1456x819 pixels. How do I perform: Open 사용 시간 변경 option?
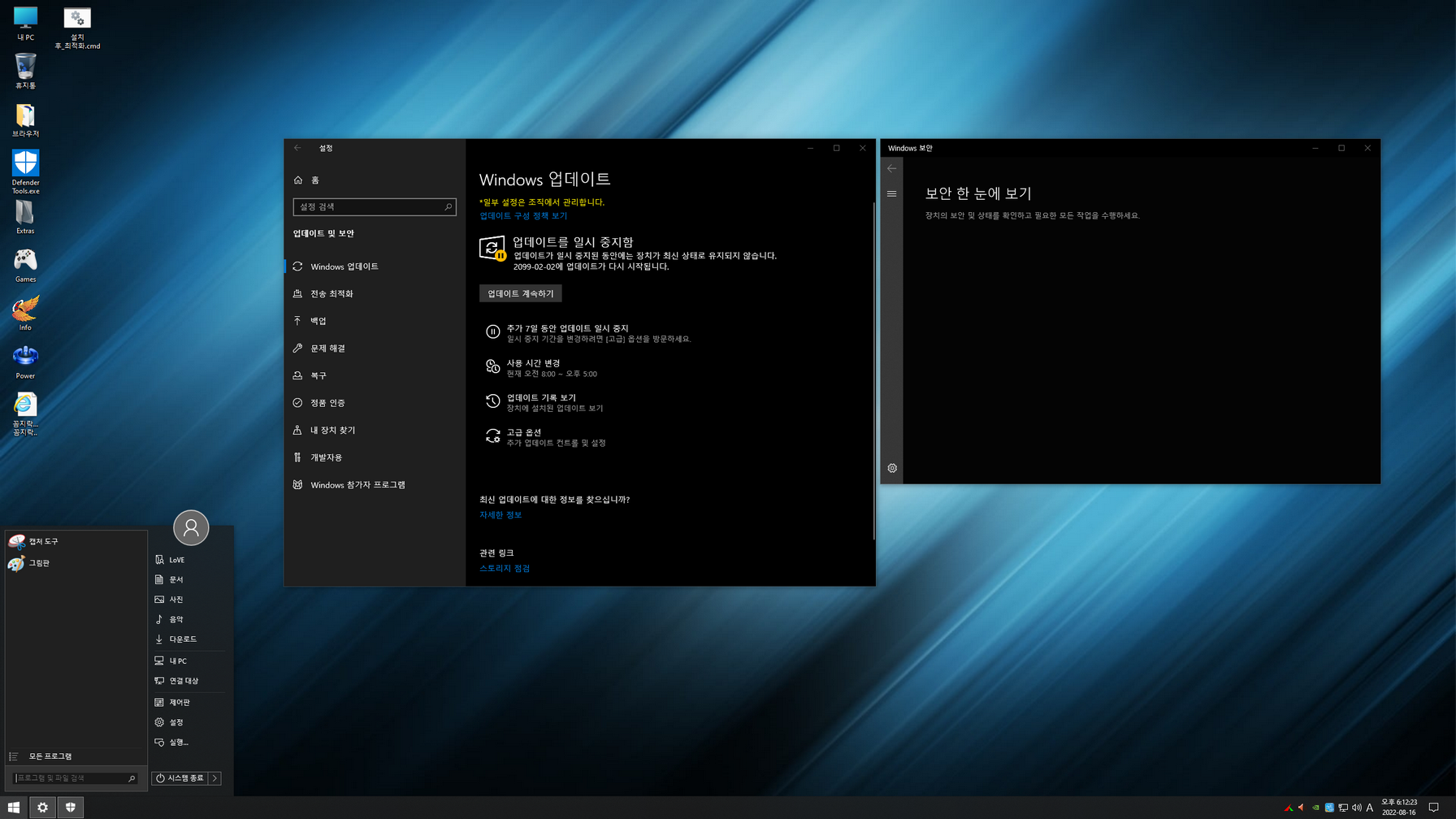[542, 368]
